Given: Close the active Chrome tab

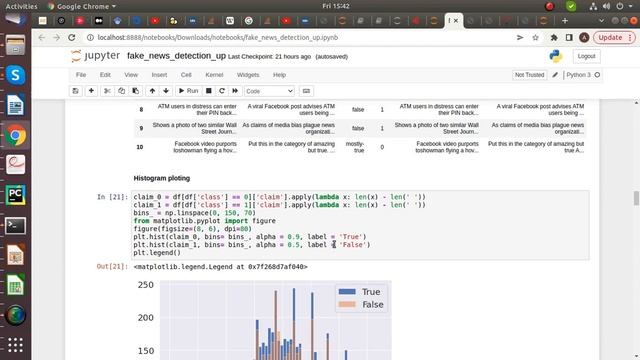Looking at the screenshot, I should pos(456,20).
